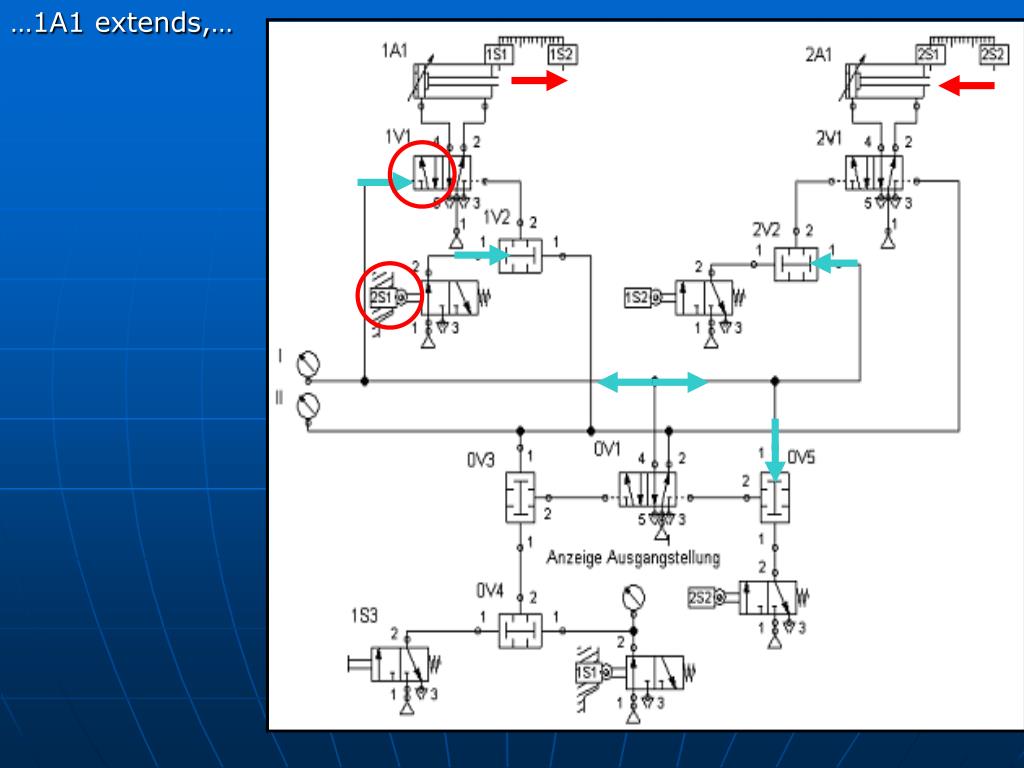
Task: Click the '0V1' label text
Action: tap(607, 449)
